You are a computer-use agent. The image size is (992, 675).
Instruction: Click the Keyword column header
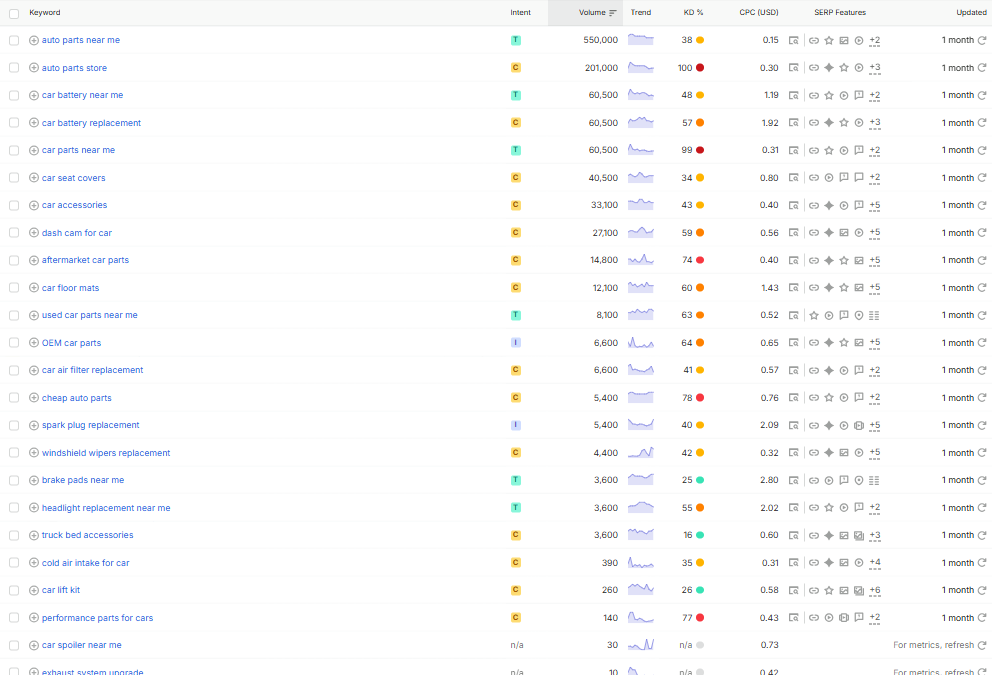coord(45,13)
